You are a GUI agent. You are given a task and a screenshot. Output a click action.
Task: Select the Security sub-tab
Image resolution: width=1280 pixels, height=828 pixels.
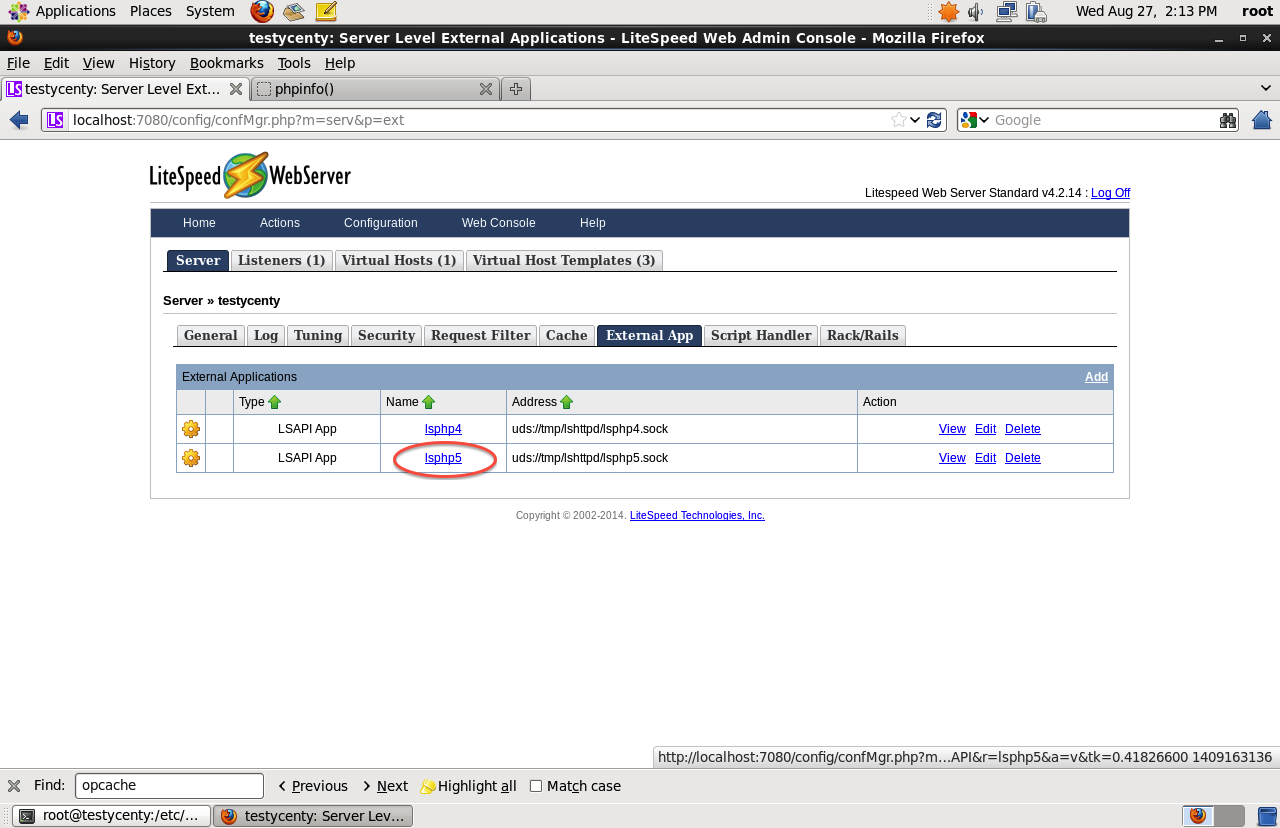(x=386, y=335)
